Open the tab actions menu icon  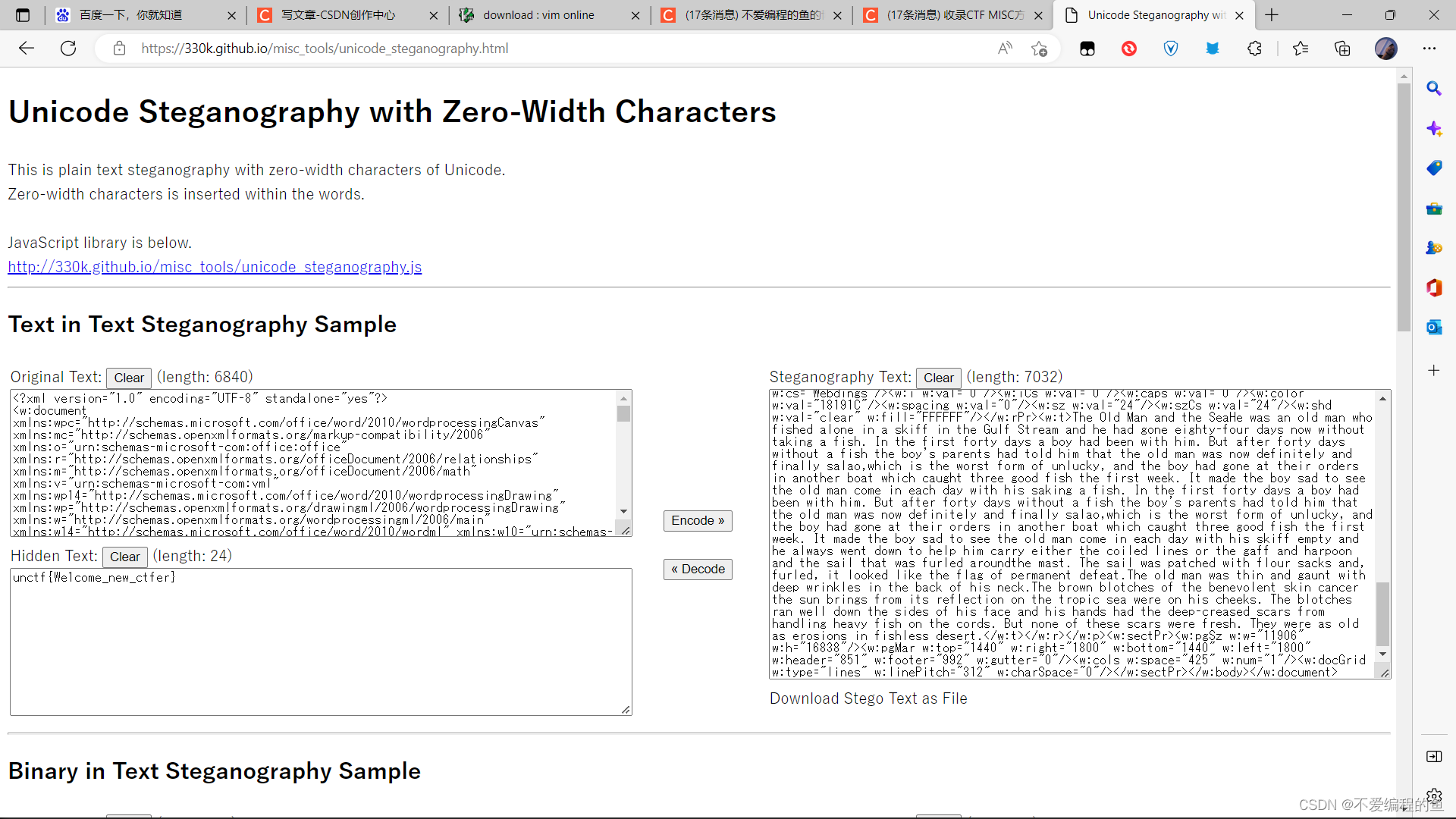(23, 15)
